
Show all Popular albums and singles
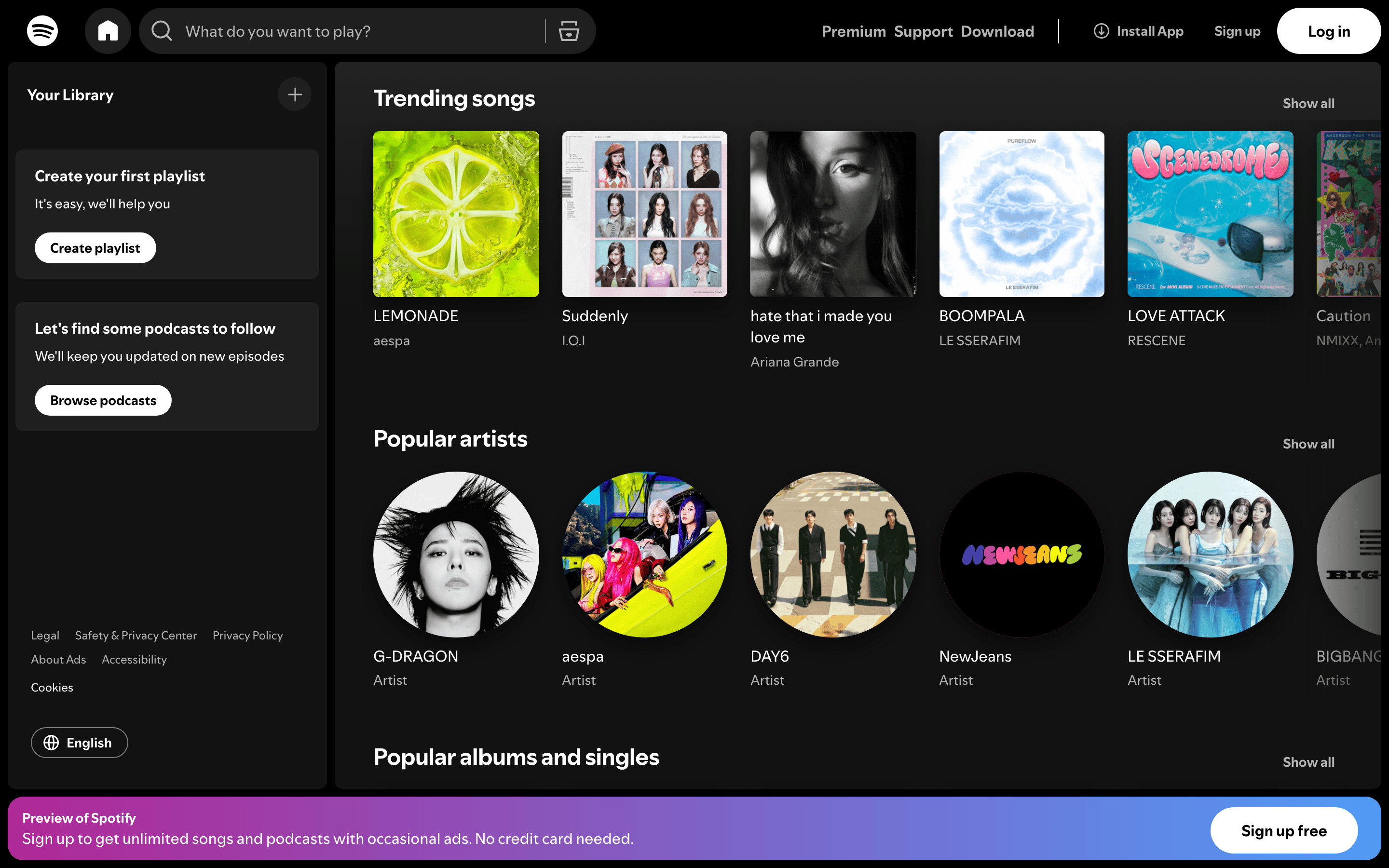click(1308, 762)
